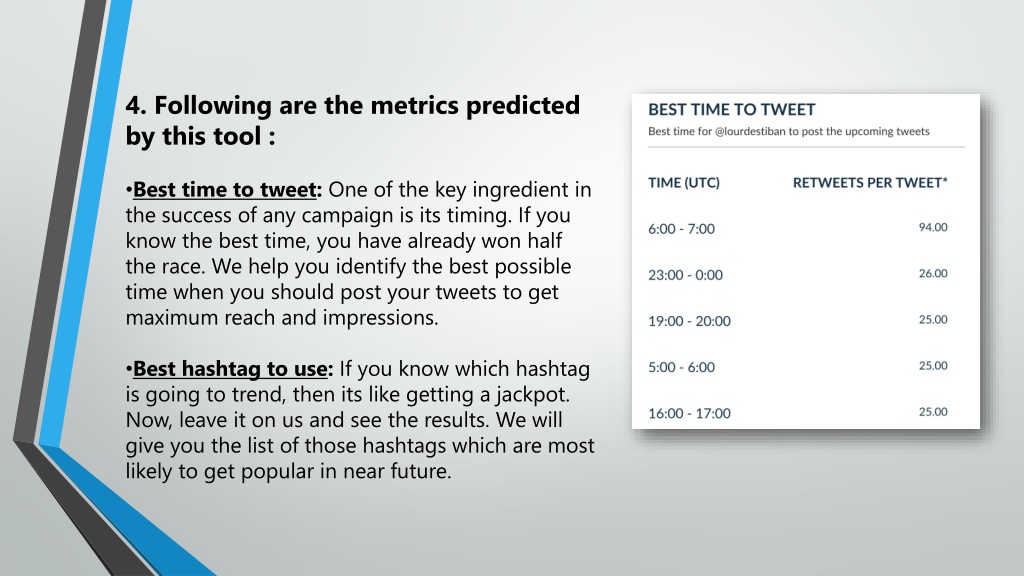This screenshot has height=576, width=1024.
Task: Click the 25.00 value for 5:00 - 6:00
Action: pos(933,366)
